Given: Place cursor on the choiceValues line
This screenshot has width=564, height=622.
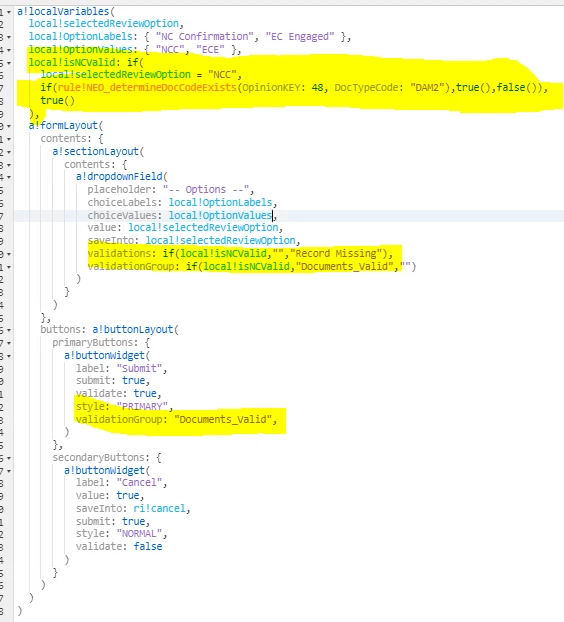Looking at the screenshot, I should 289,215.
